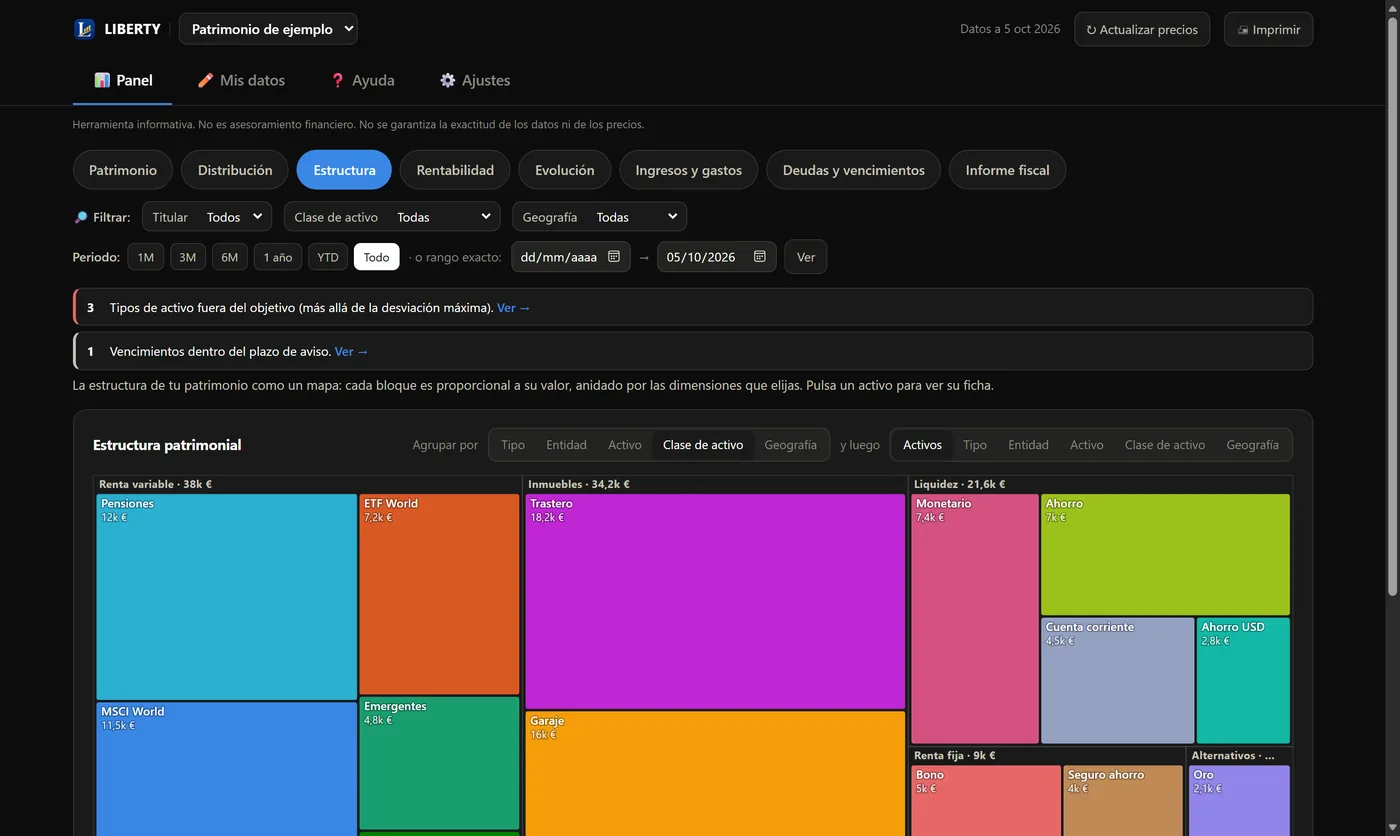
Task: Click the Imprimir button
Action: 1269,29
